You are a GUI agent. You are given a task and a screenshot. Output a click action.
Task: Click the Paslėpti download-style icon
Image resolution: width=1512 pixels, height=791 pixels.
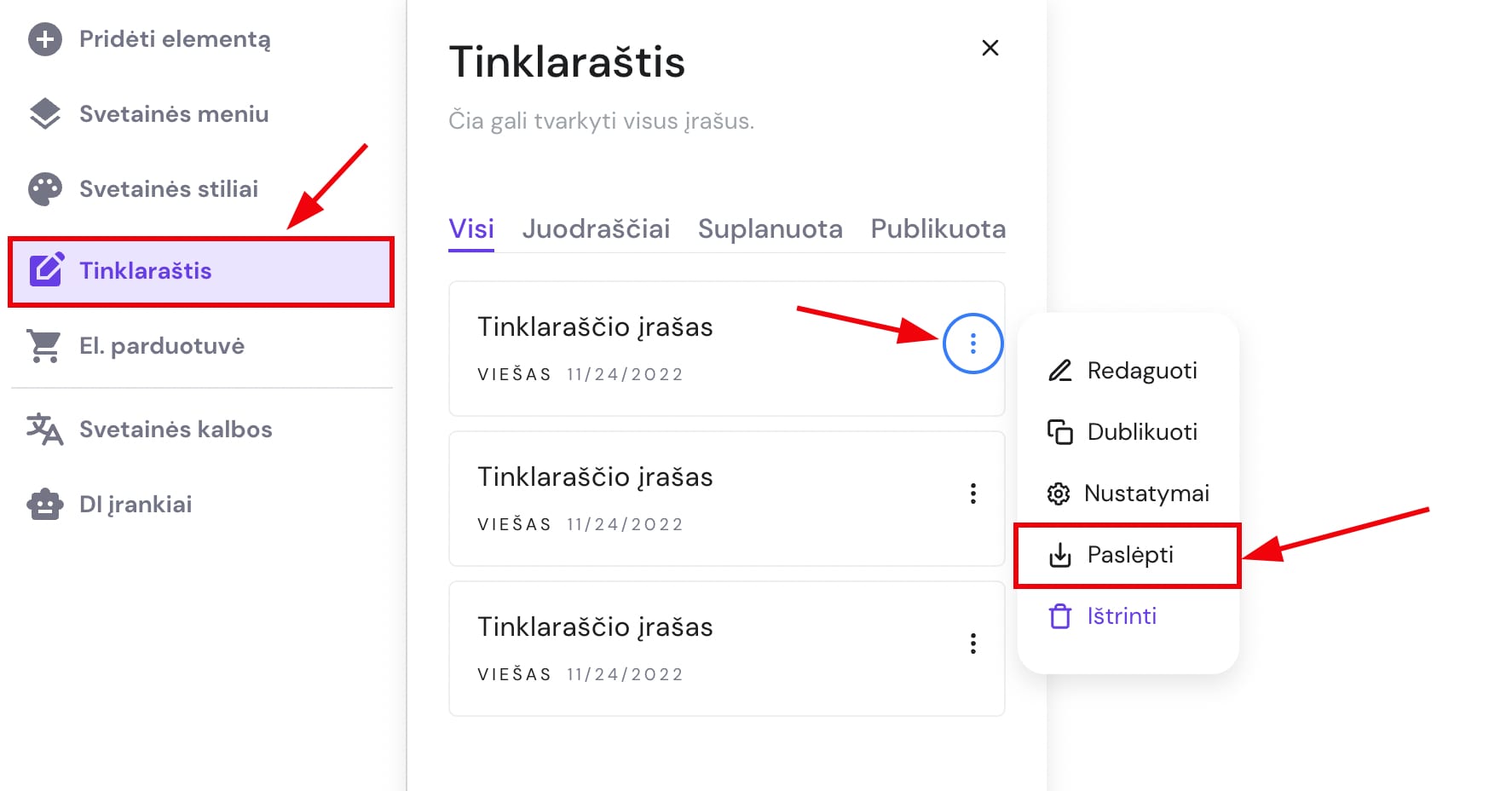[x=1059, y=554]
